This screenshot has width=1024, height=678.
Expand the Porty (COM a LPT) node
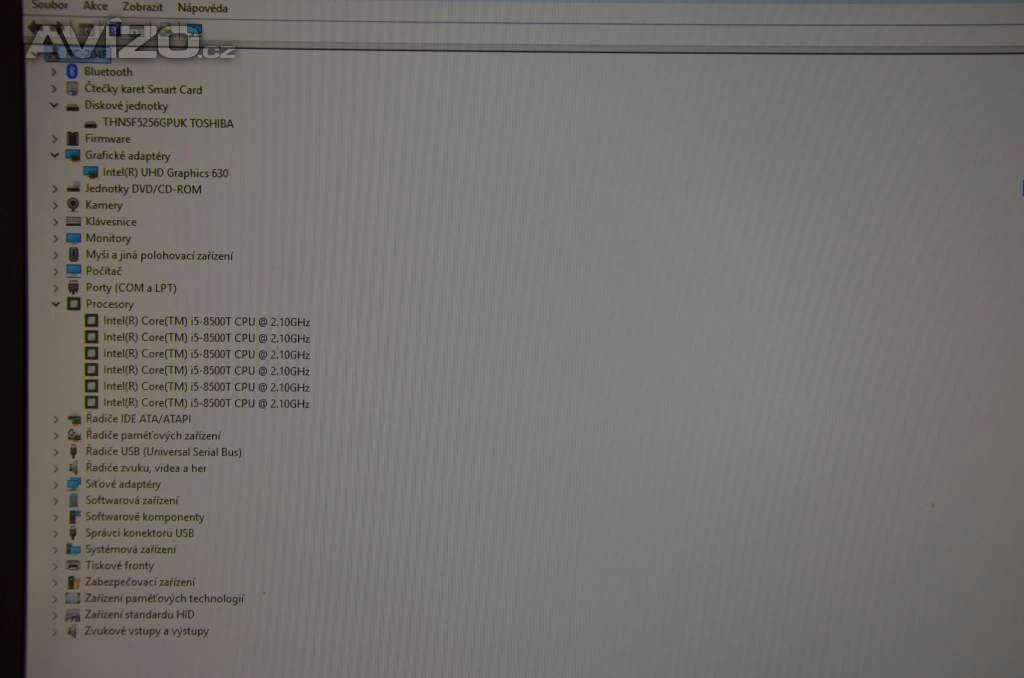coord(55,288)
